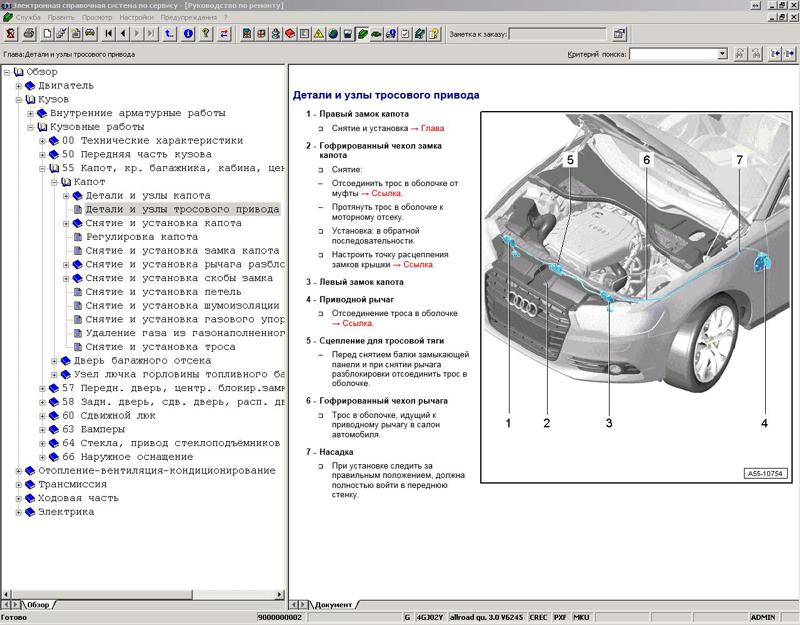800x625 pixels.
Task: Click the red hourglass exit icon in toolbar
Action: pyautogui.click(x=11, y=34)
